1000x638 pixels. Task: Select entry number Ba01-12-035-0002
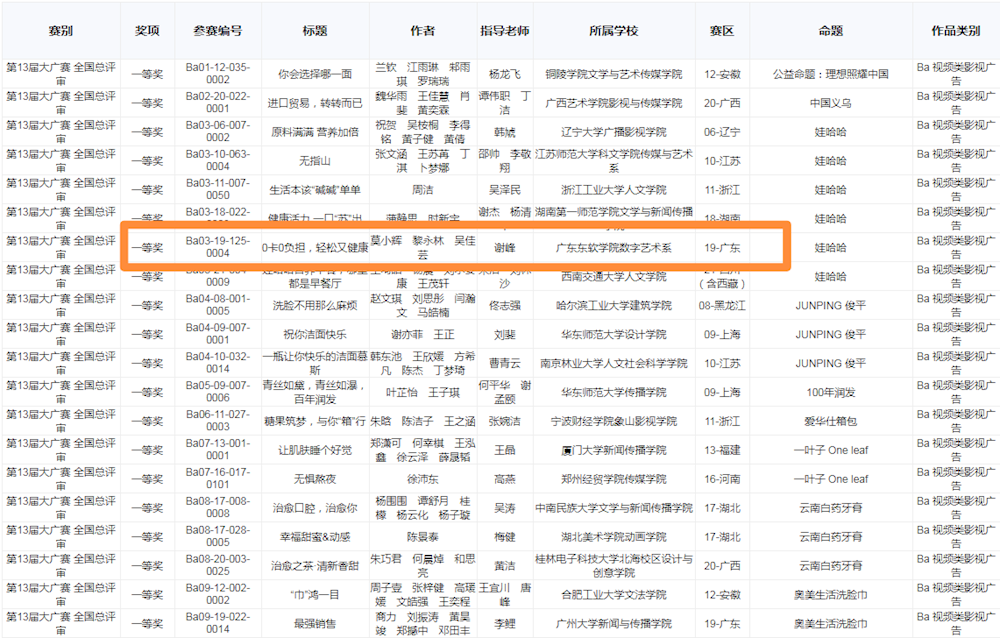(x=217, y=73)
